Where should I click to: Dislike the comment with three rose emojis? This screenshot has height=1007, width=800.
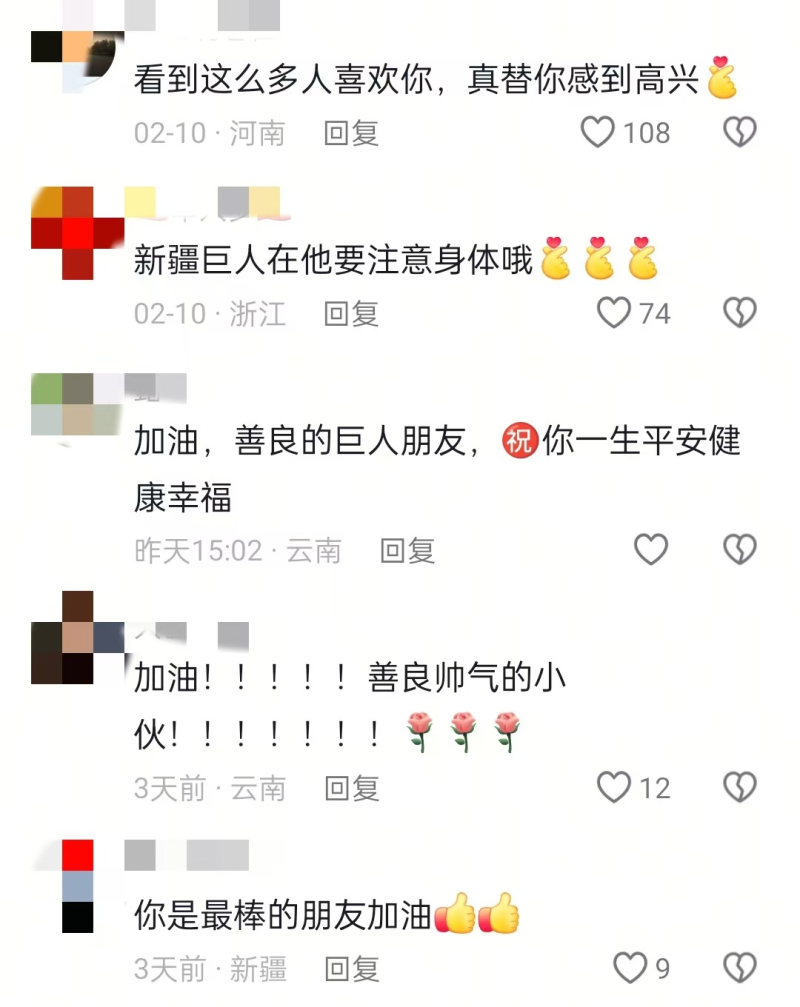(x=740, y=787)
